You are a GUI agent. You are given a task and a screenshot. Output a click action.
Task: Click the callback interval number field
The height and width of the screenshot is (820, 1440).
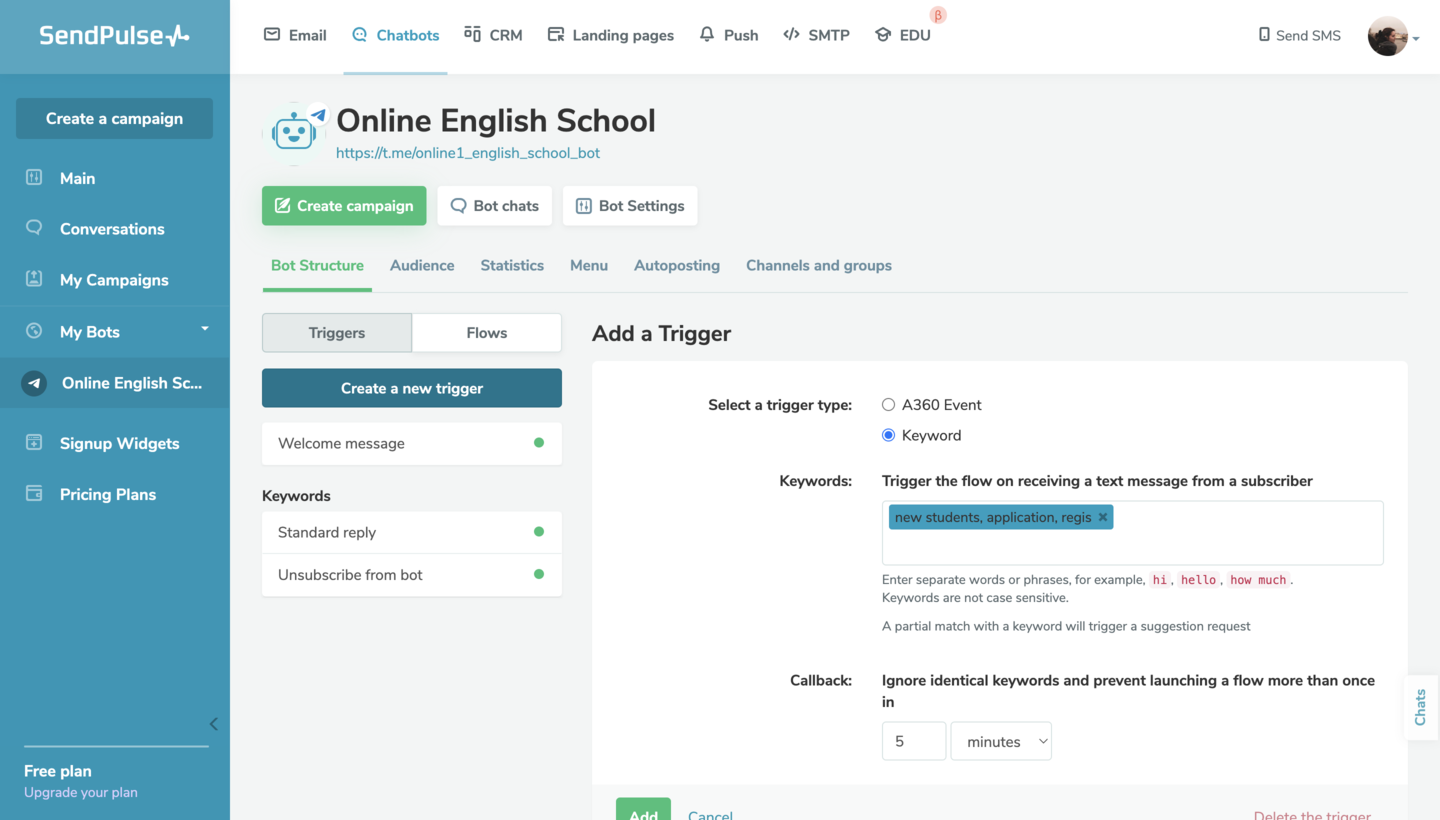[x=914, y=741]
